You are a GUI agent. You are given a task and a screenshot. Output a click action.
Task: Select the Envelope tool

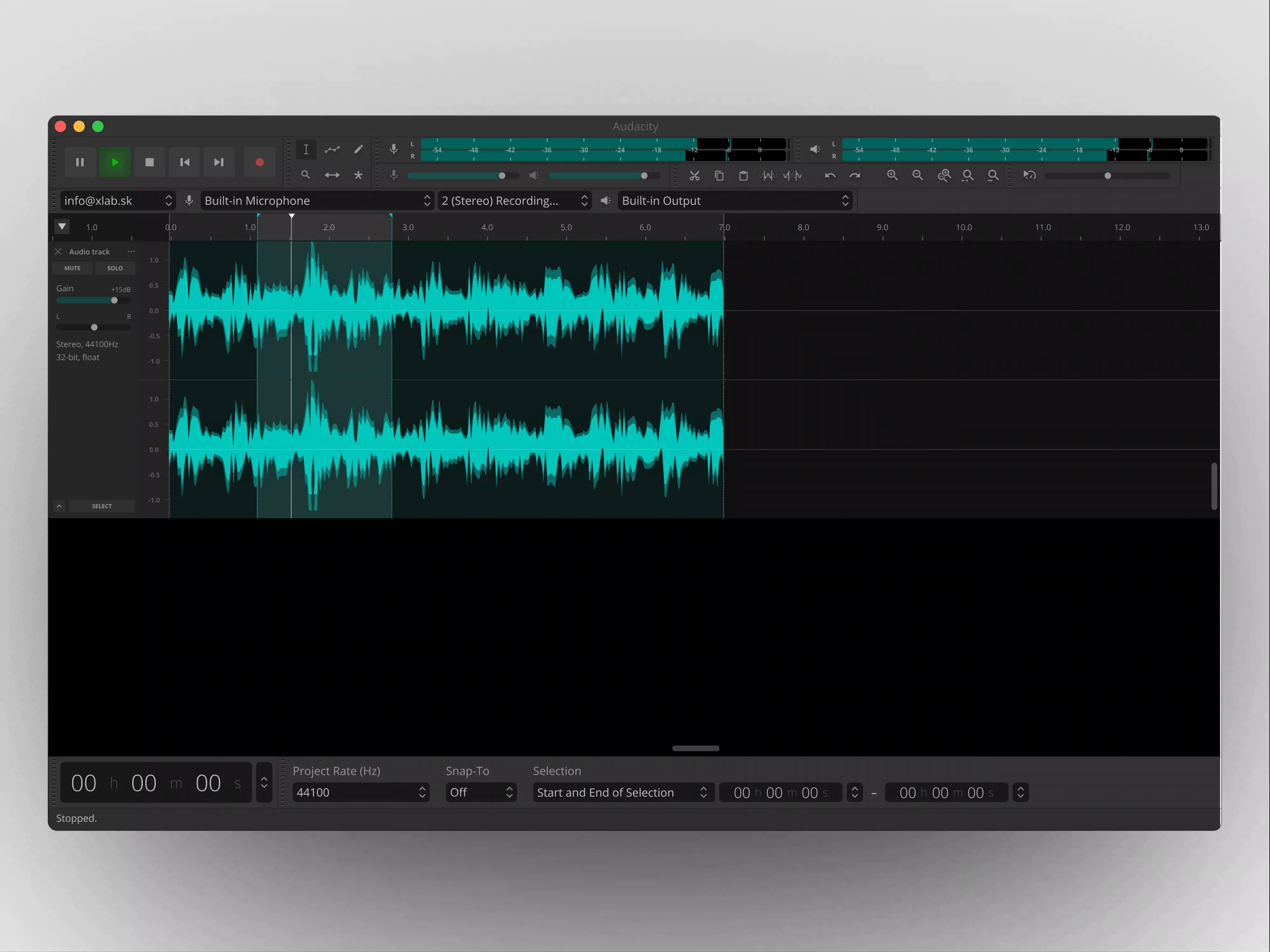(x=332, y=150)
